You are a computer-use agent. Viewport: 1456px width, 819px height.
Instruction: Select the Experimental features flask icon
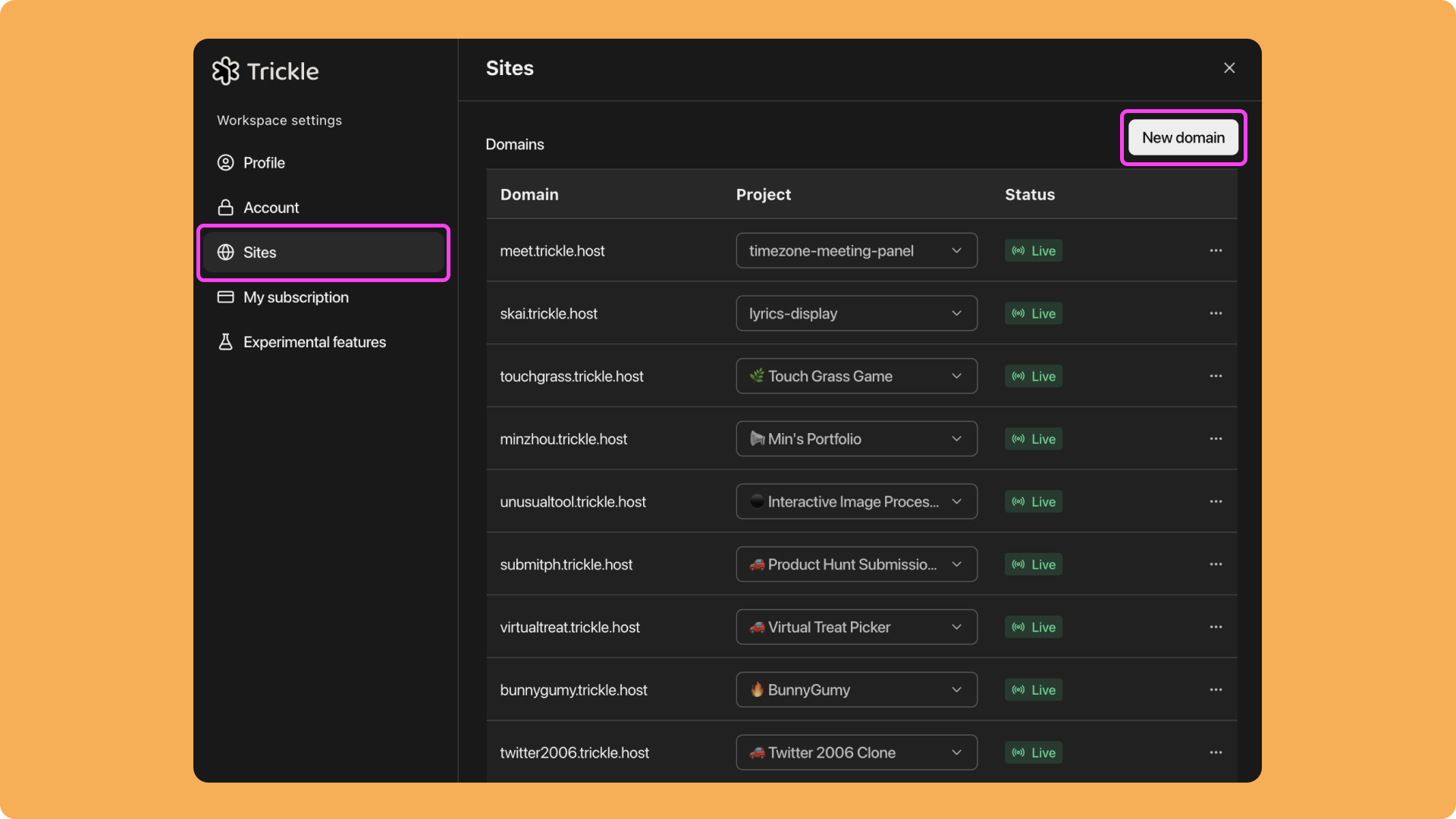coord(225,342)
